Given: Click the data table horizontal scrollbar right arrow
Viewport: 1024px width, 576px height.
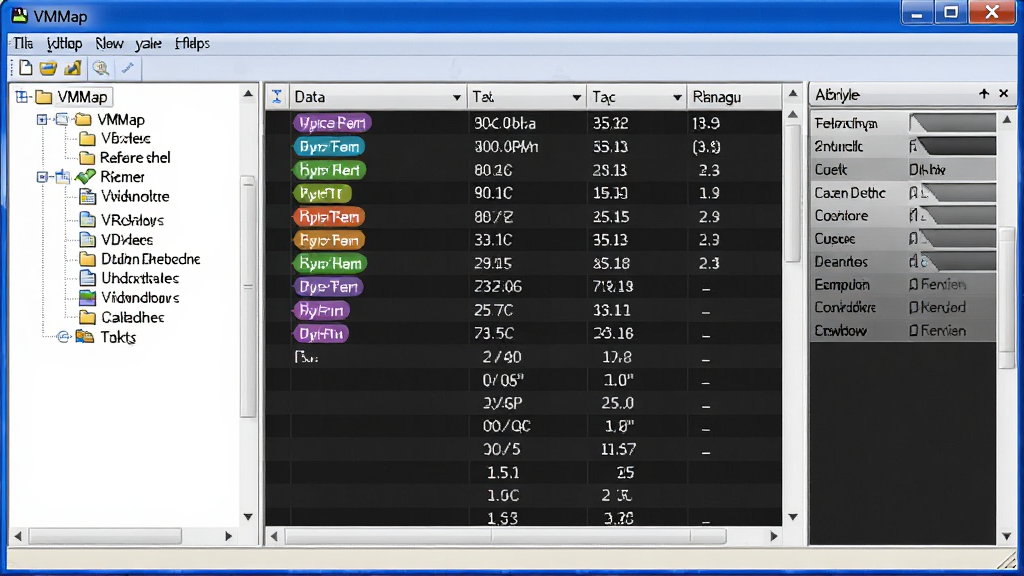Looking at the screenshot, I should pyautogui.click(x=774, y=536).
